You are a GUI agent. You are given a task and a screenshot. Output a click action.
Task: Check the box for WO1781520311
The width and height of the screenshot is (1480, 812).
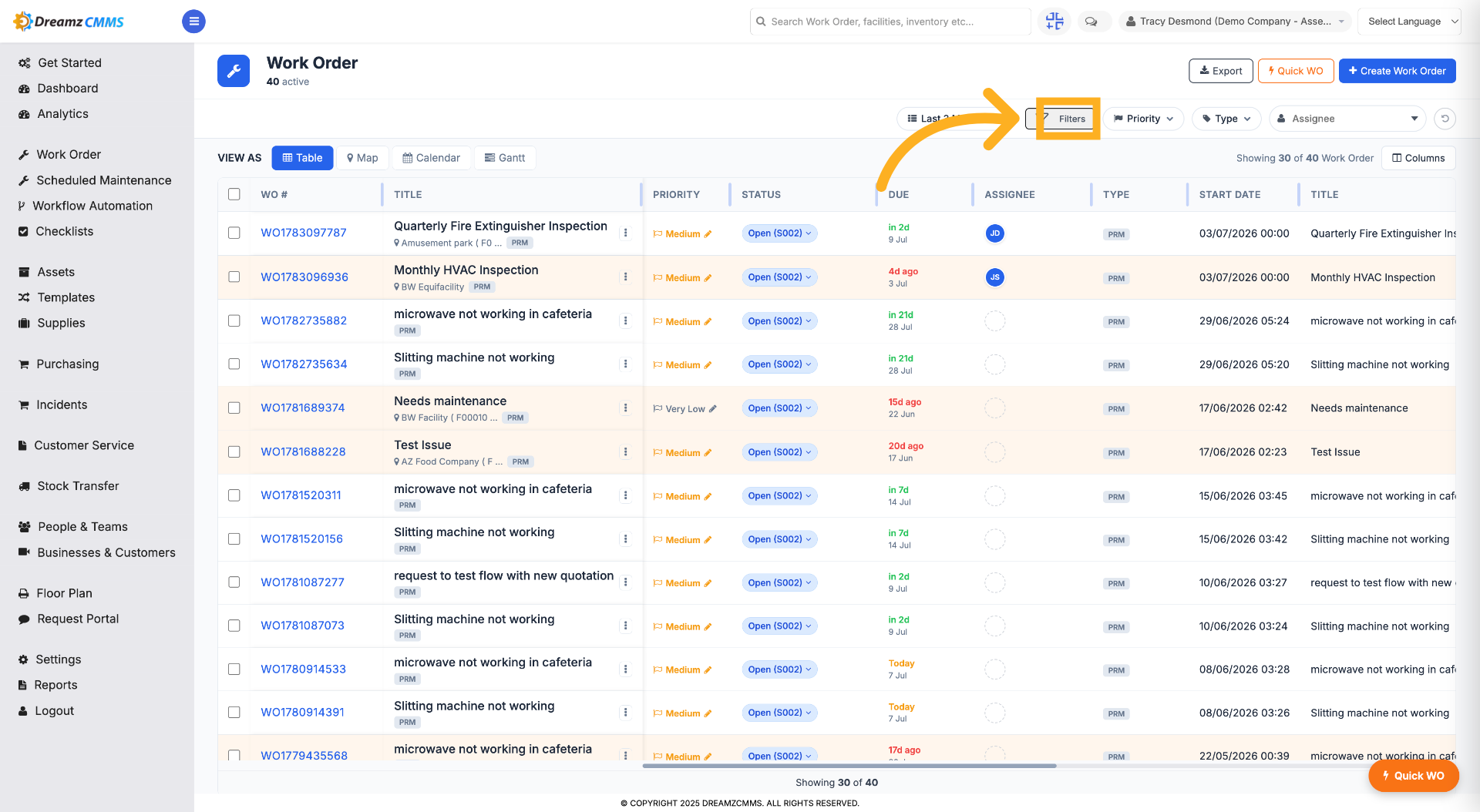[234, 495]
